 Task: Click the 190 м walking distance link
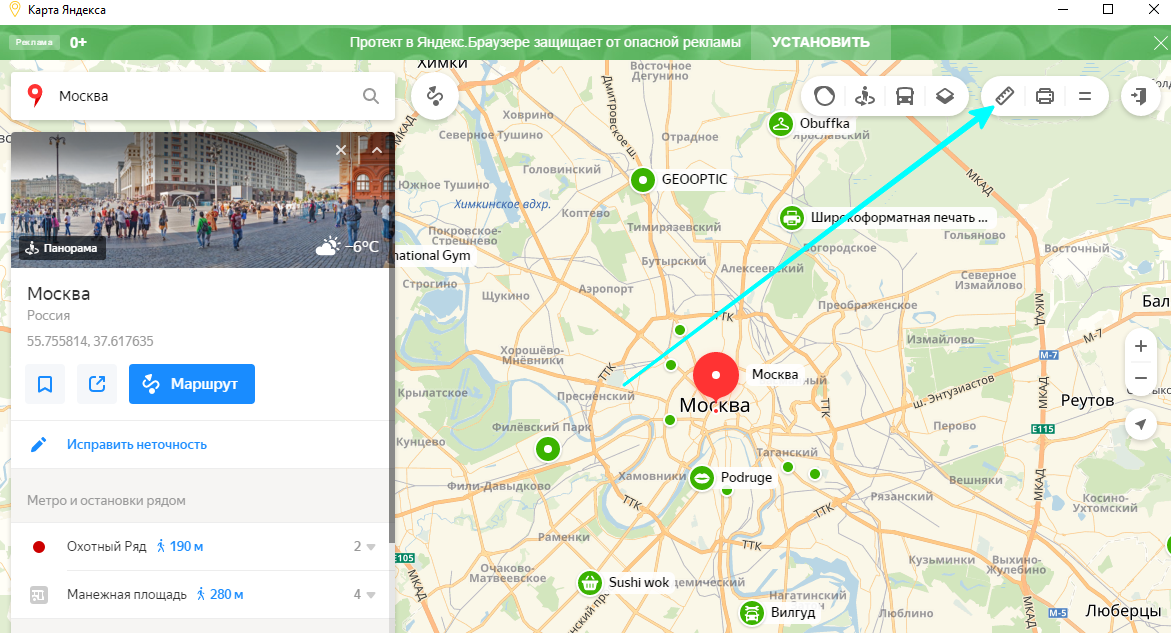(180, 546)
